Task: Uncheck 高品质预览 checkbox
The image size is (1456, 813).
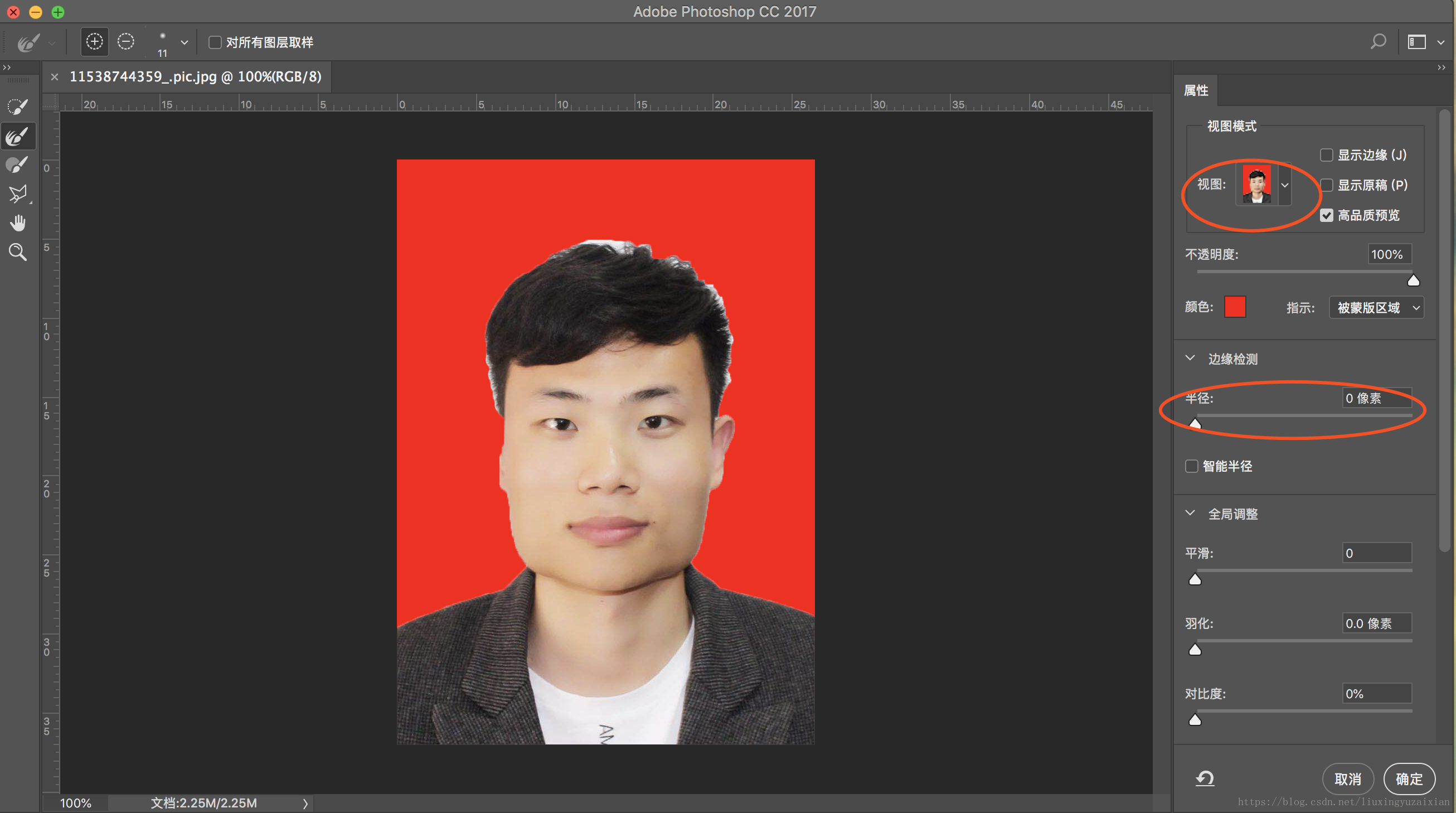Action: tap(1326, 215)
